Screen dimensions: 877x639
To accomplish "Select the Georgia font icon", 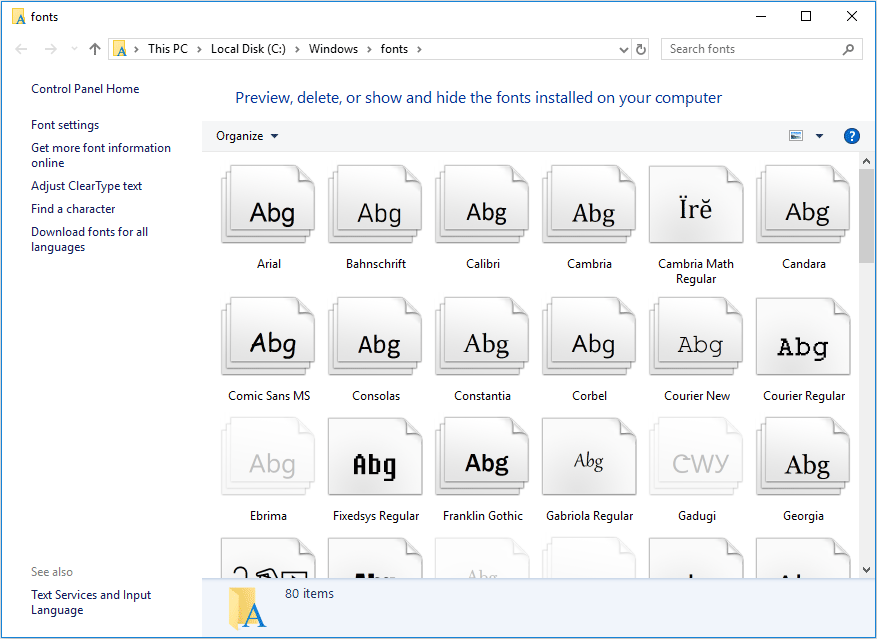I will click(x=803, y=457).
